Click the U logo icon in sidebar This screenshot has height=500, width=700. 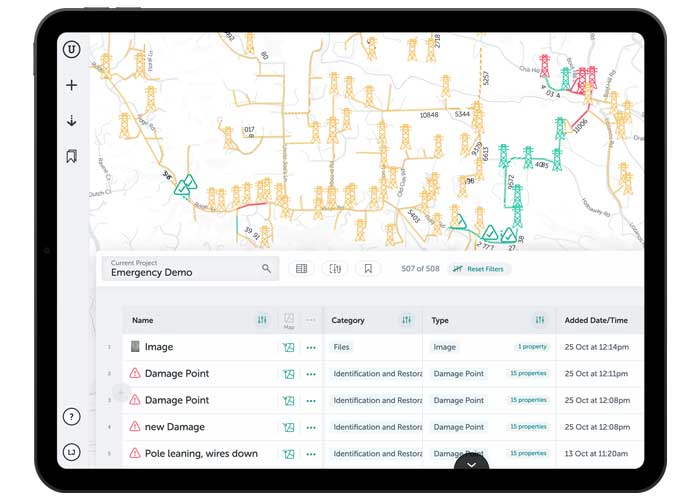71,49
